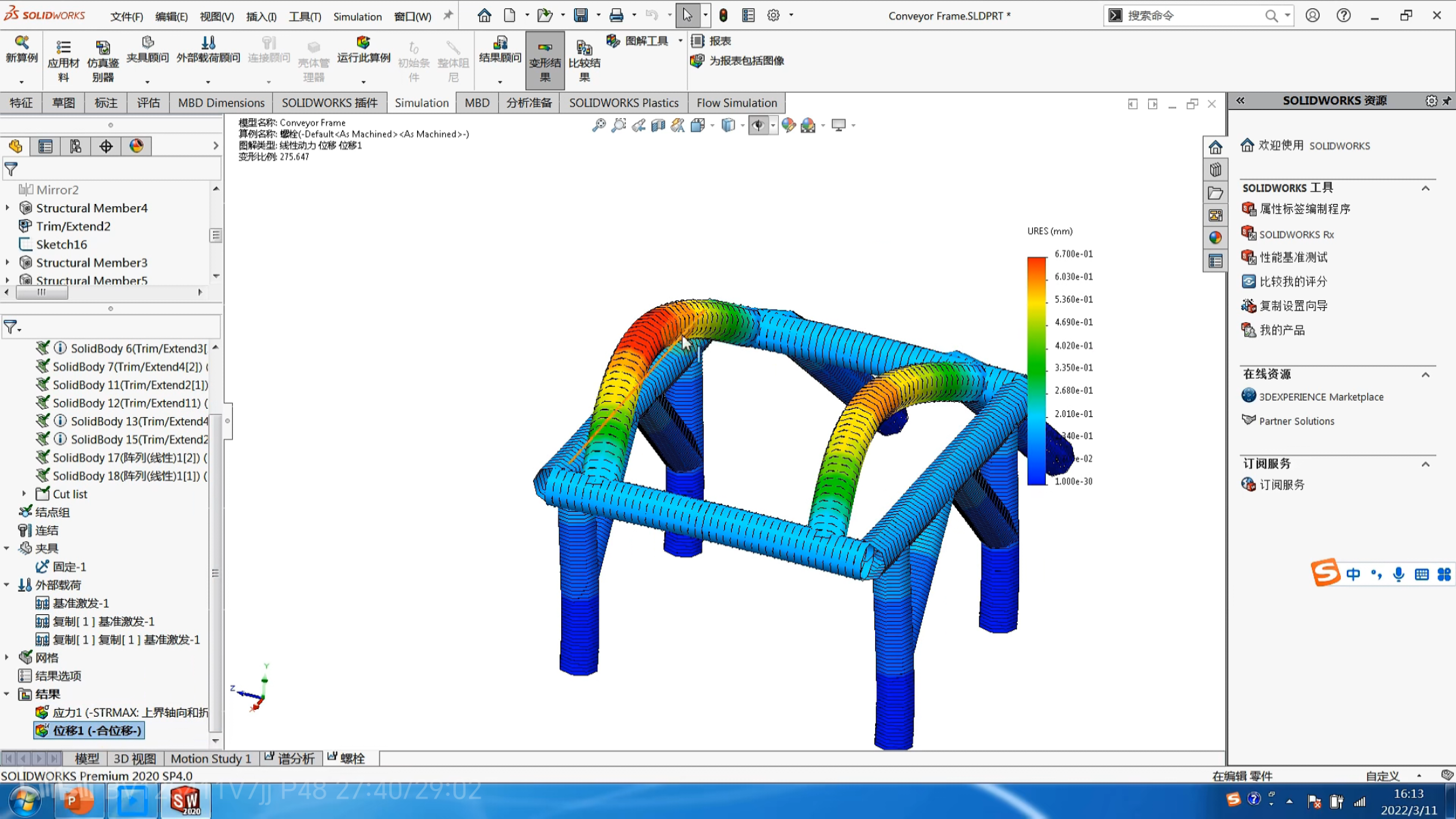Open the 3DEXPERIENCE Marketplace link
Viewport: 1456px width, 819px height.
click(1321, 397)
